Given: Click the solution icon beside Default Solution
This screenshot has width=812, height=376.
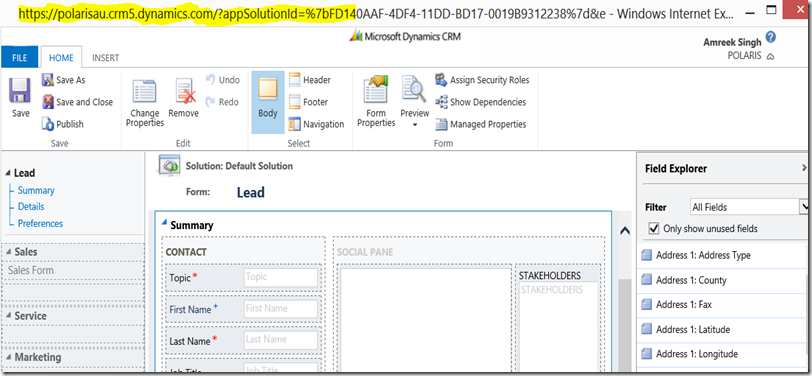Looking at the screenshot, I should tap(169, 166).
